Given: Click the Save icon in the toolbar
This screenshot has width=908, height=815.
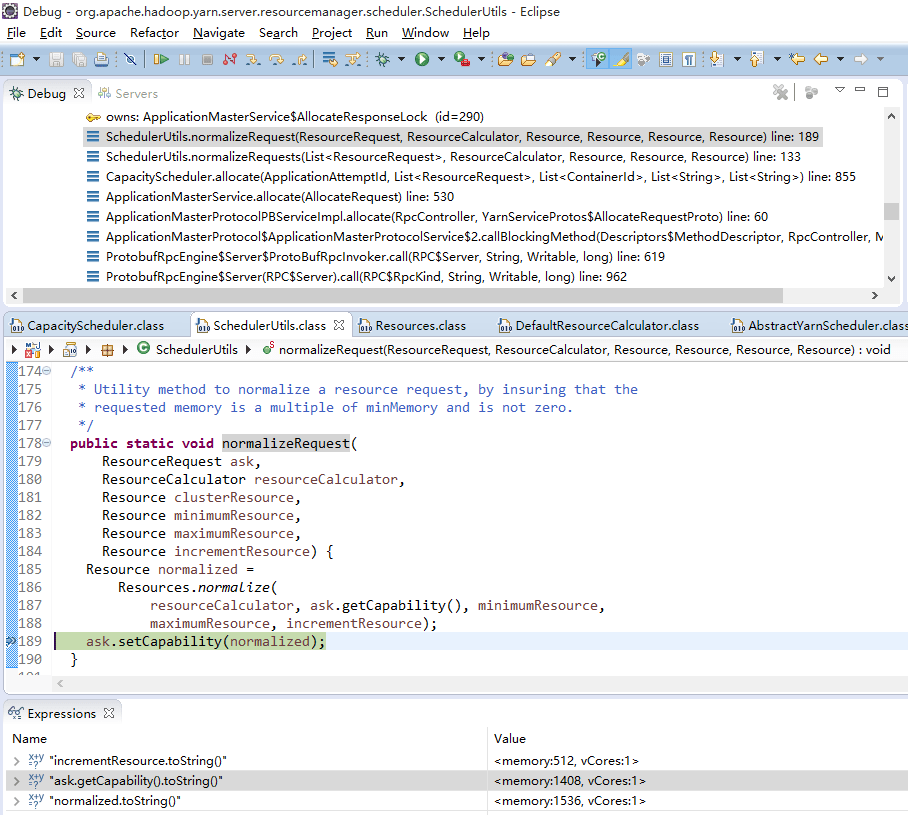Looking at the screenshot, I should [x=56, y=59].
